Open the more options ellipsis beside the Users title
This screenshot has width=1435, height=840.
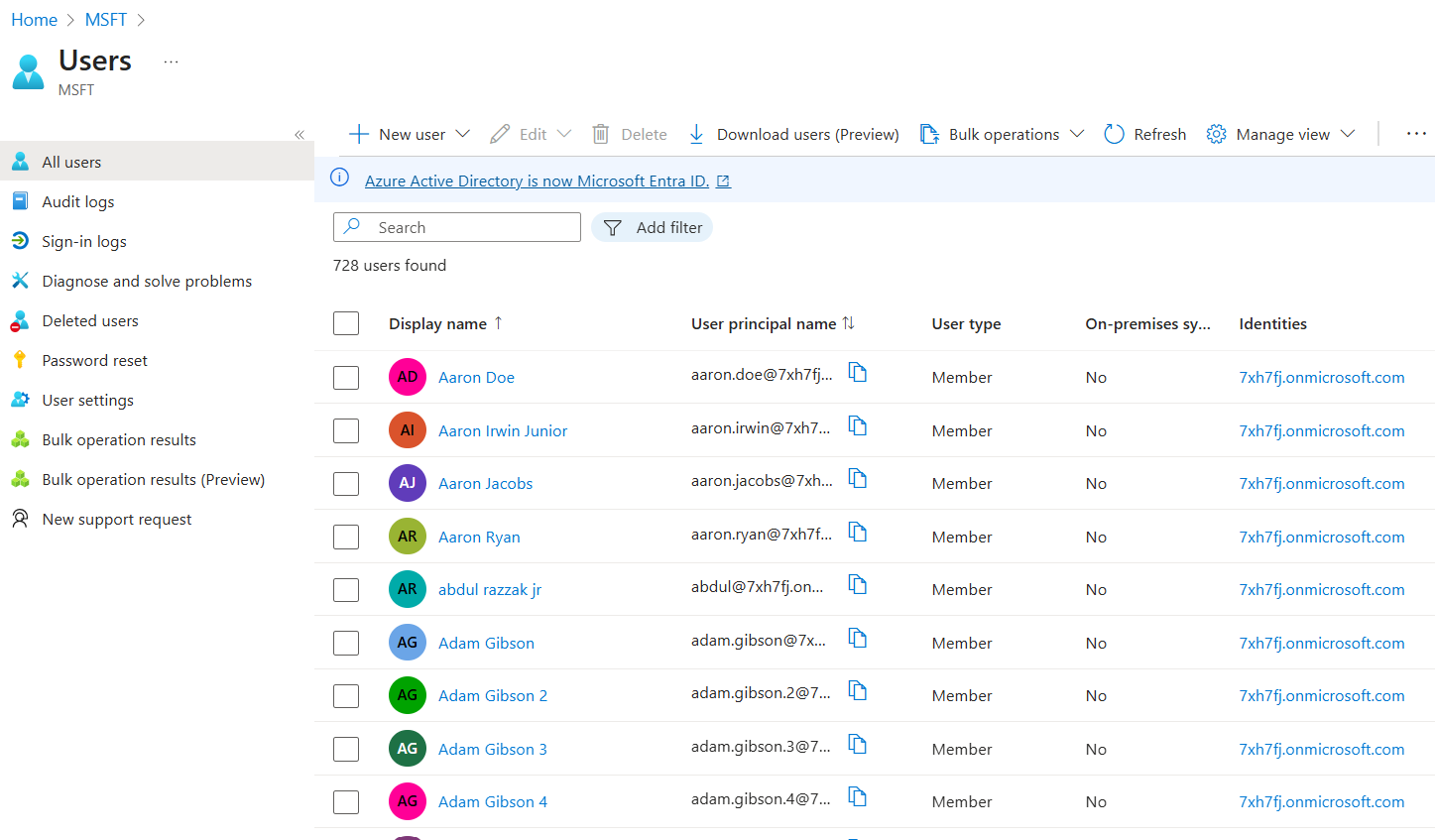tap(172, 61)
